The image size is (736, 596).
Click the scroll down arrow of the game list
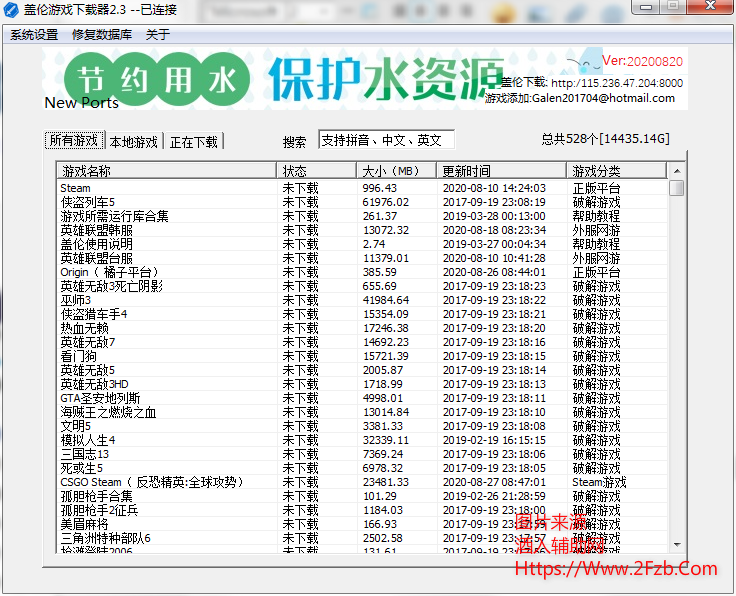point(677,543)
